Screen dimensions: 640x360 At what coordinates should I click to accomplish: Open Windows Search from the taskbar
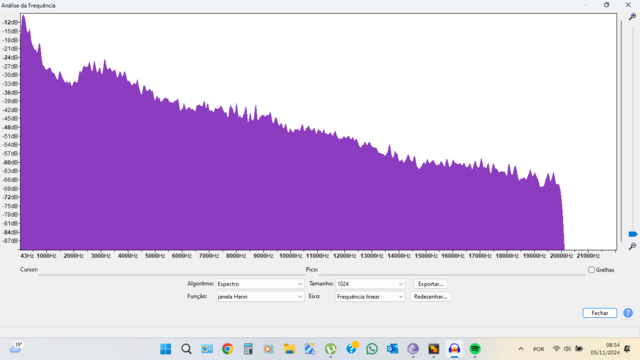coord(186,349)
